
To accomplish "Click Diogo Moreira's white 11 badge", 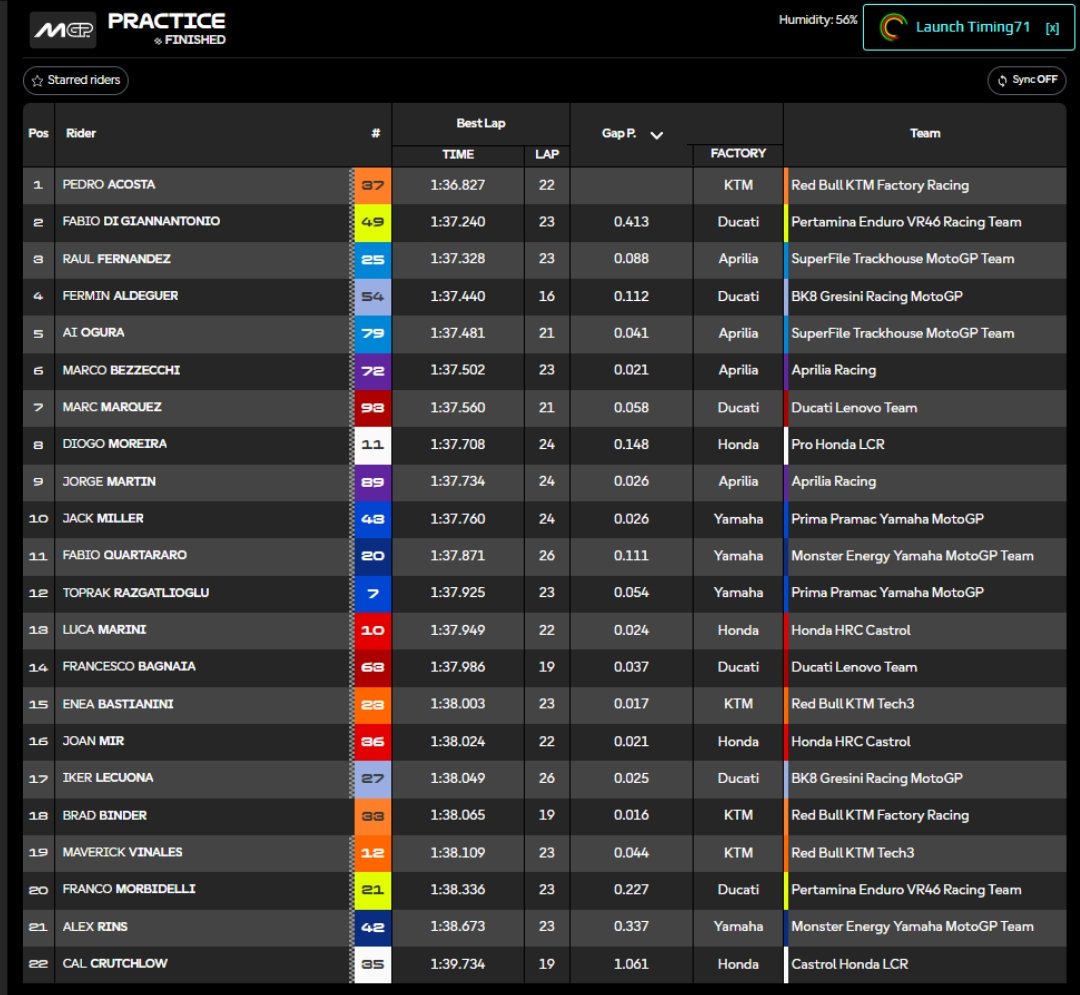I will (x=373, y=444).
